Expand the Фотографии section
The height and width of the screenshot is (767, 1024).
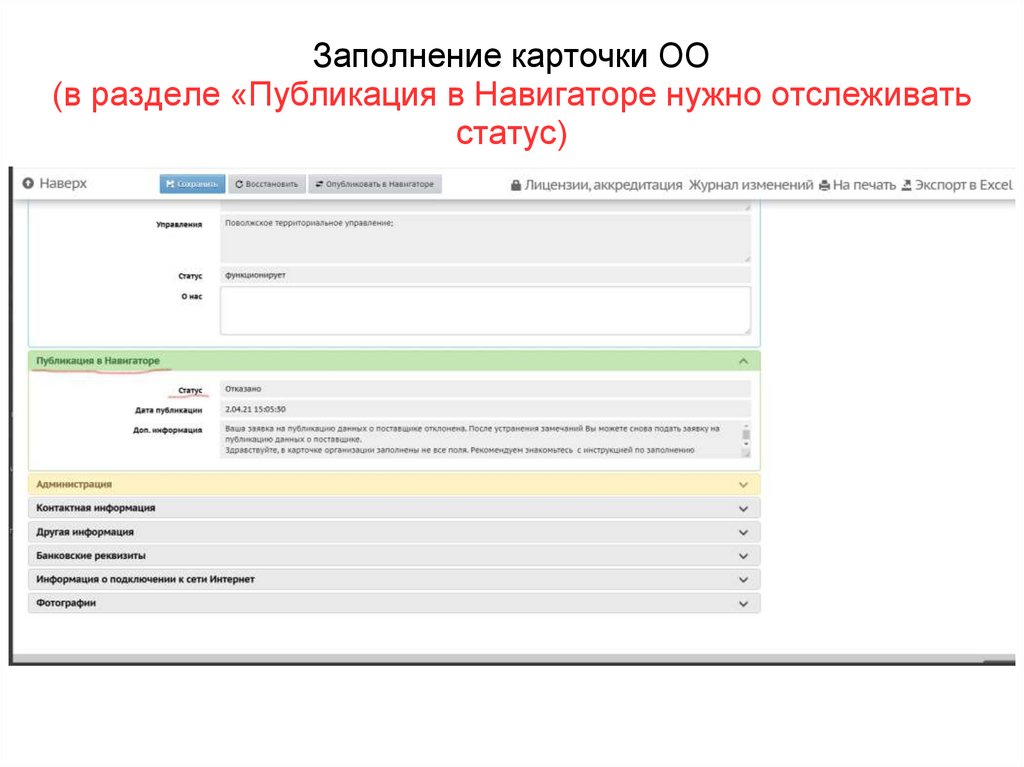tap(742, 603)
